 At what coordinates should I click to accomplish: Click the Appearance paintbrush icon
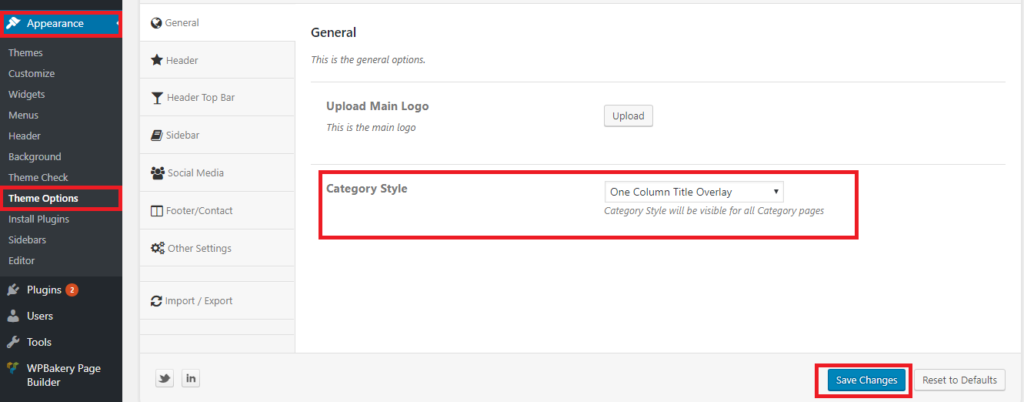tap(13, 23)
